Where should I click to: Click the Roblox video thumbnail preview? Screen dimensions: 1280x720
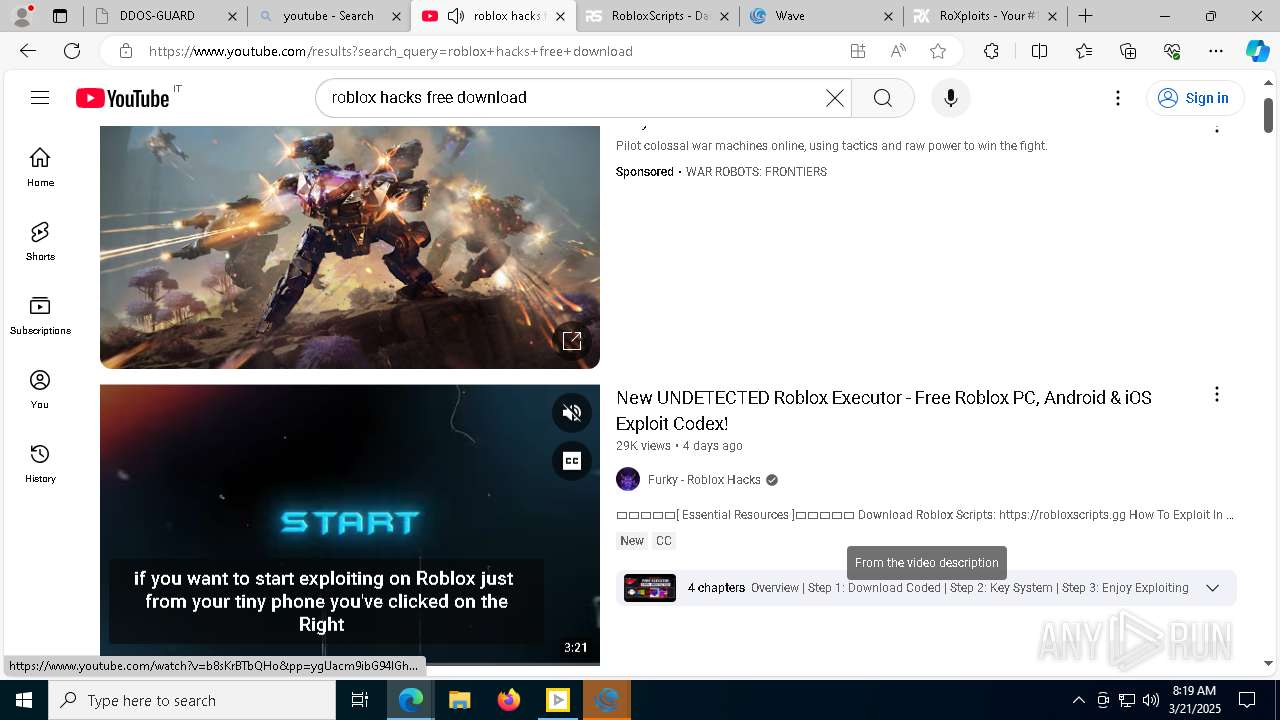point(350,525)
